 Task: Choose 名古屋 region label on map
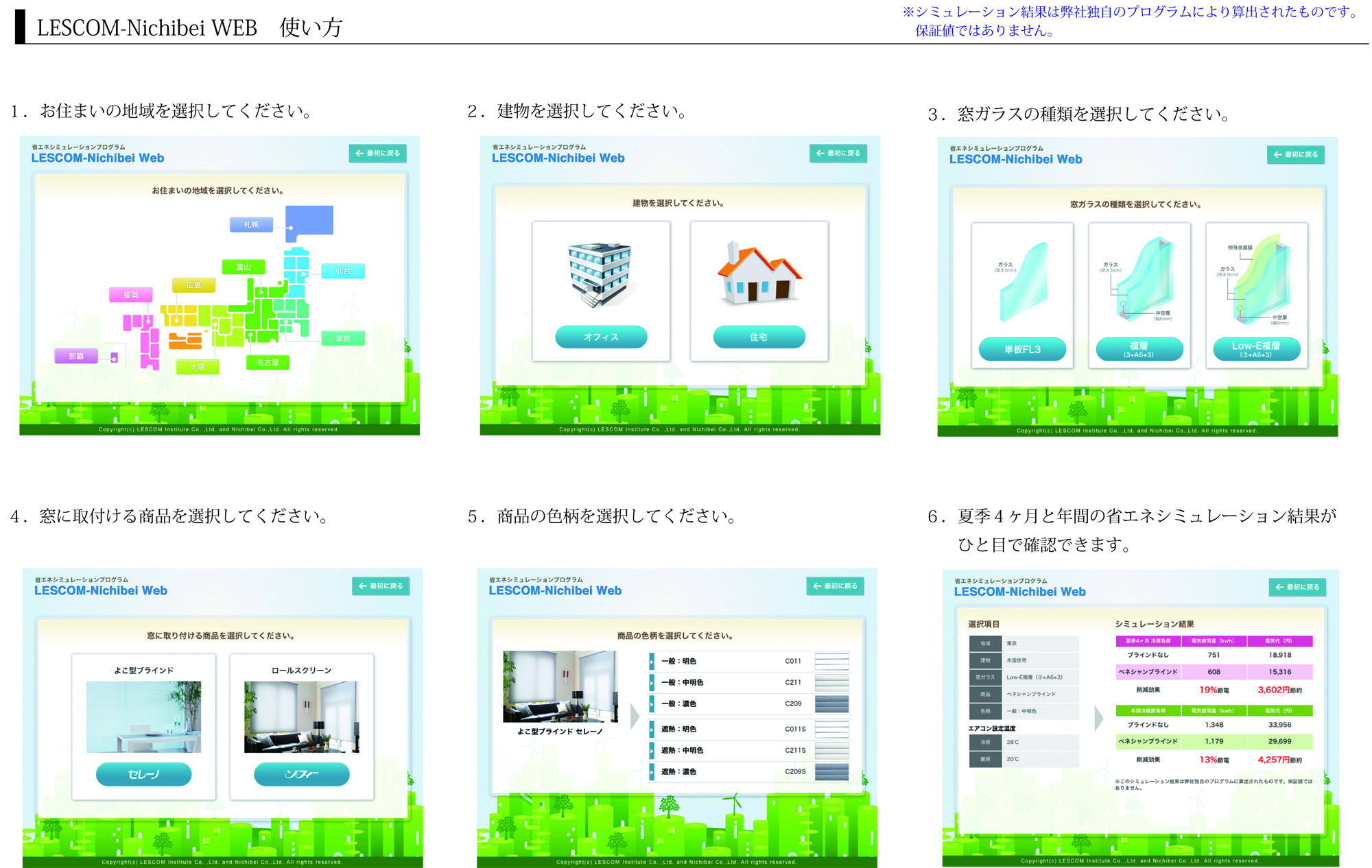click(268, 363)
